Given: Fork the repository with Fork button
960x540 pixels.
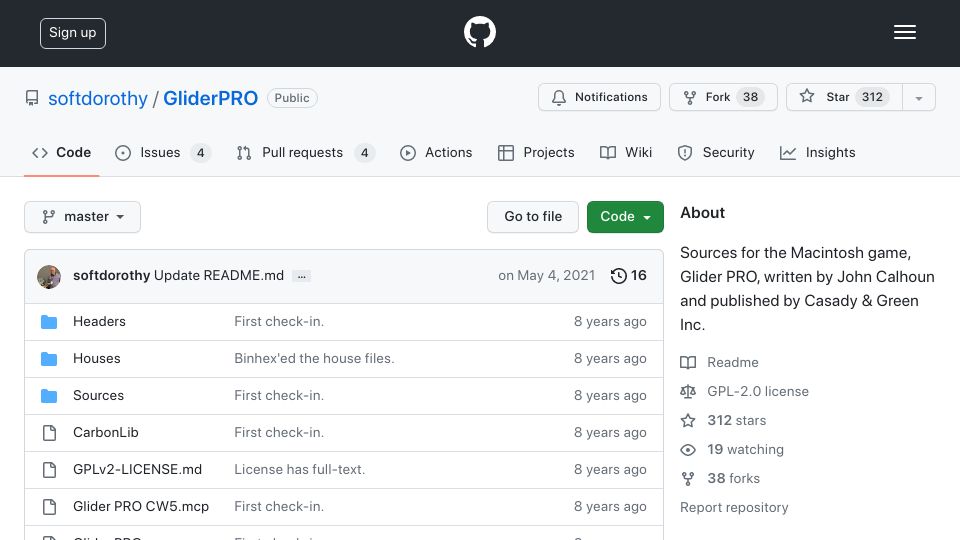Looking at the screenshot, I should coord(723,97).
